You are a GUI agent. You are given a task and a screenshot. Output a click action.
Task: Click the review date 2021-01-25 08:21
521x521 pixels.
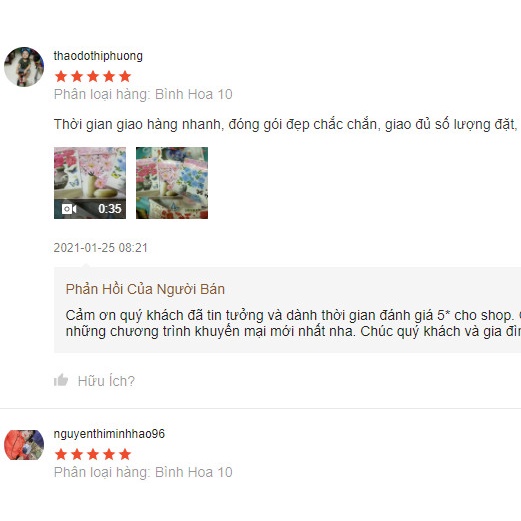point(101,248)
